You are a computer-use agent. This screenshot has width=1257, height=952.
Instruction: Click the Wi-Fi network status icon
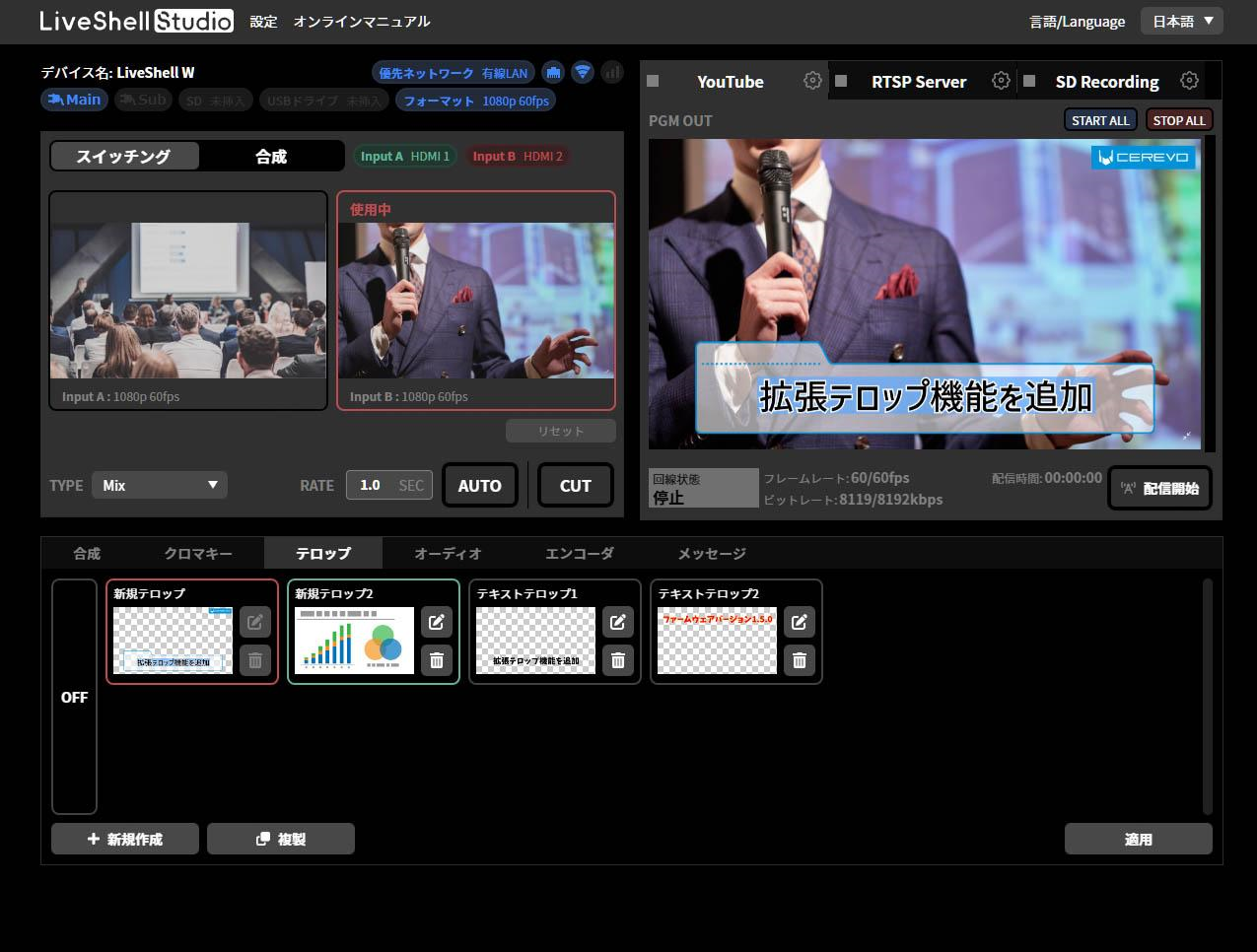pos(583,72)
